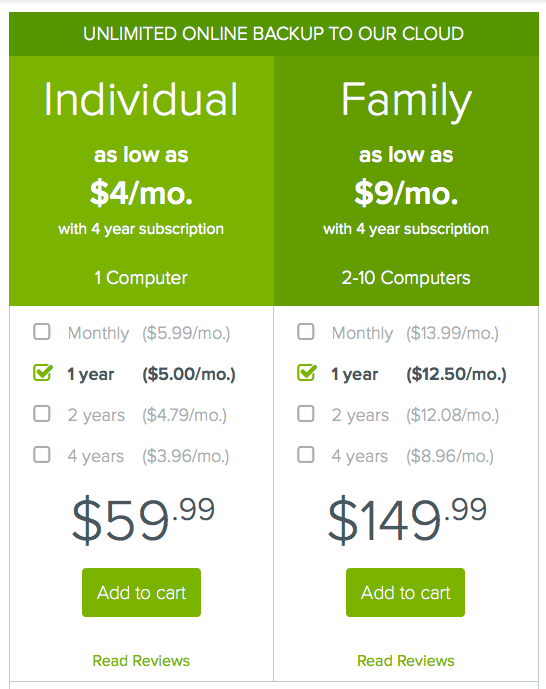Viewport: 546px width, 689px height.
Task: Tick the Individual 4 years $3.96/mo. checkbox
Action: tap(42, 455)
